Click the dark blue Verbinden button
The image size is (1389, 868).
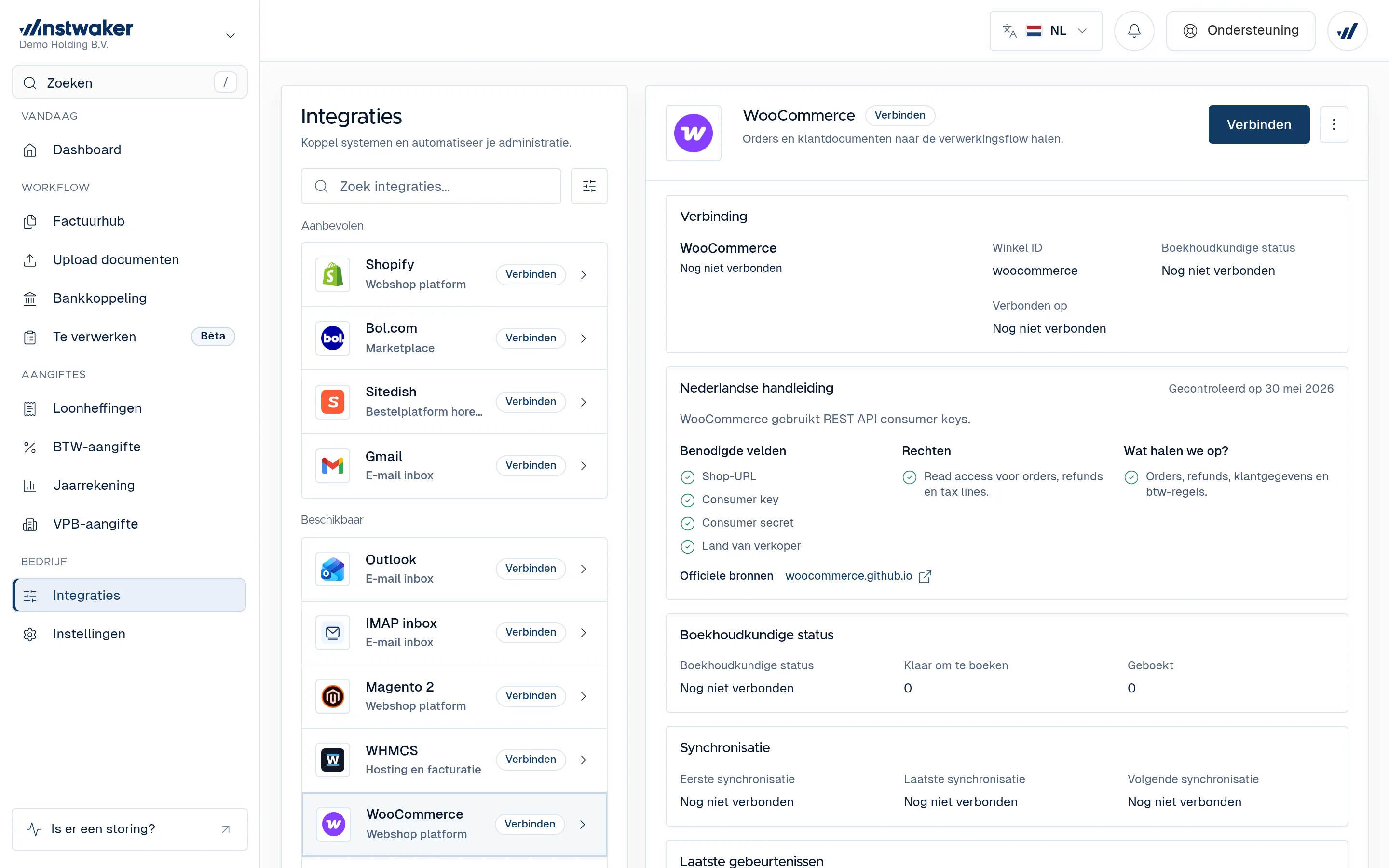coord(1259,124)
